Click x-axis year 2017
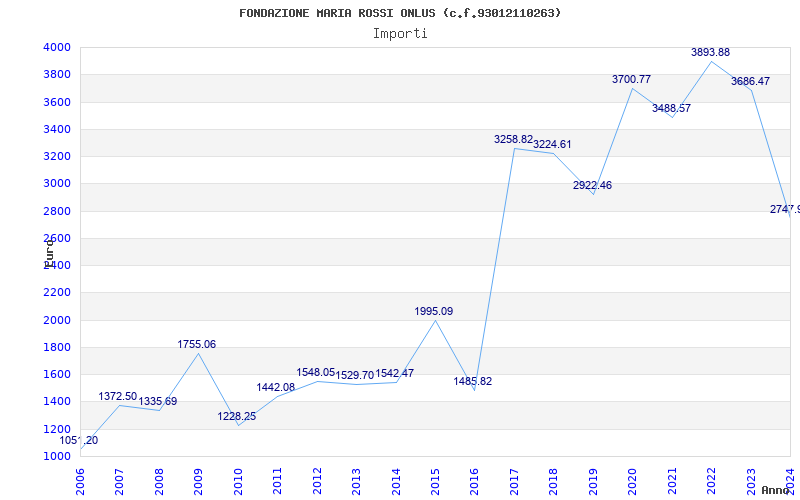The height and width of the screenshot is (500, 800). click(x=514, y=482)
